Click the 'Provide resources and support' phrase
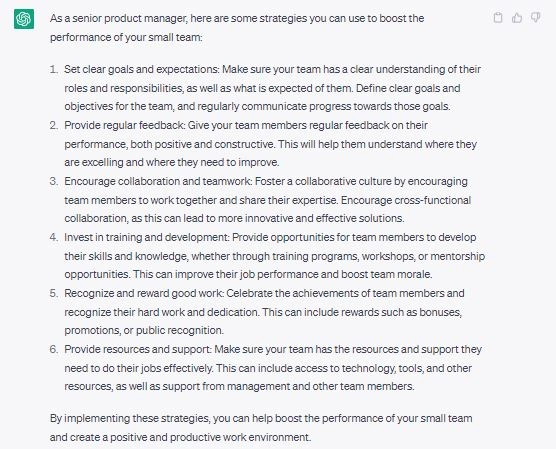The width and height of the screenshot is (556, 449). point(138,349)
